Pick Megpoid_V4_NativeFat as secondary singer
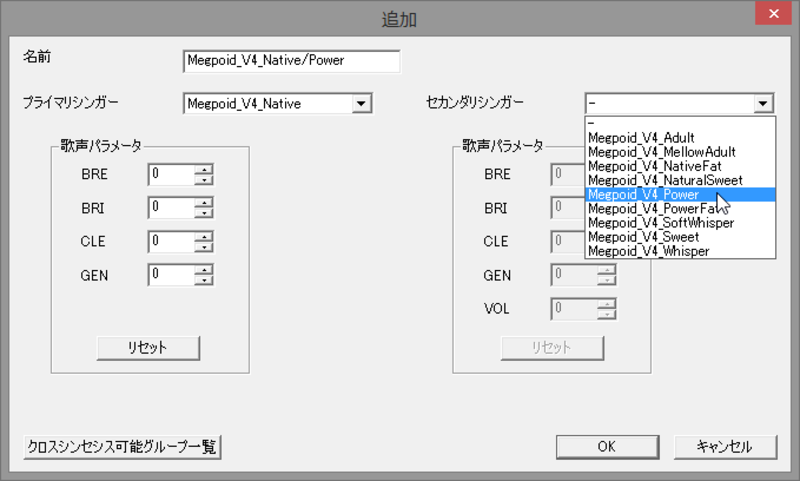This screenshot has height=481, width=800. coord(680,166)
